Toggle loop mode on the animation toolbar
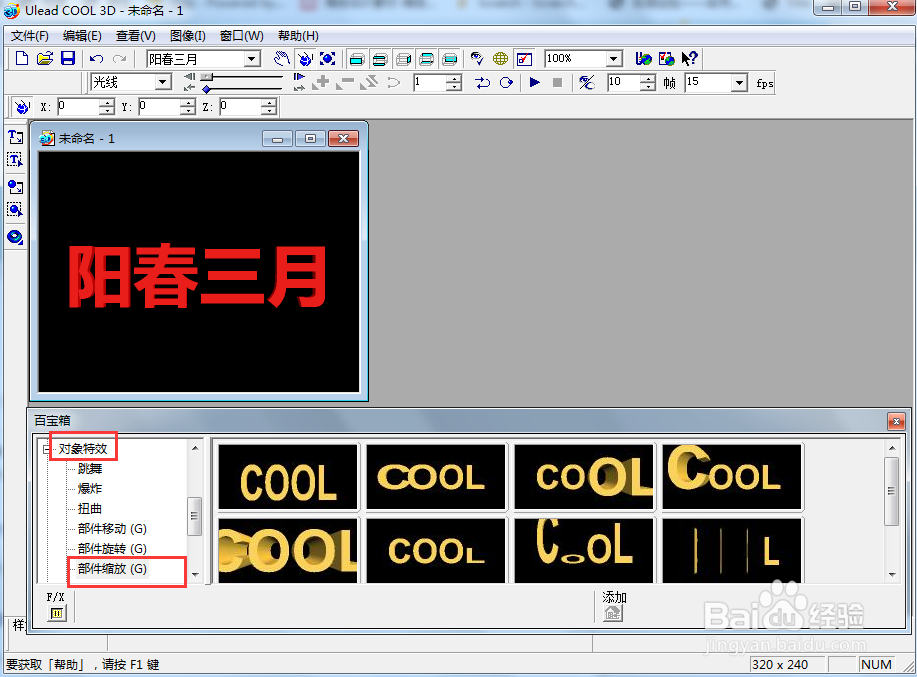The image size is (917, 677). point(506,82)
